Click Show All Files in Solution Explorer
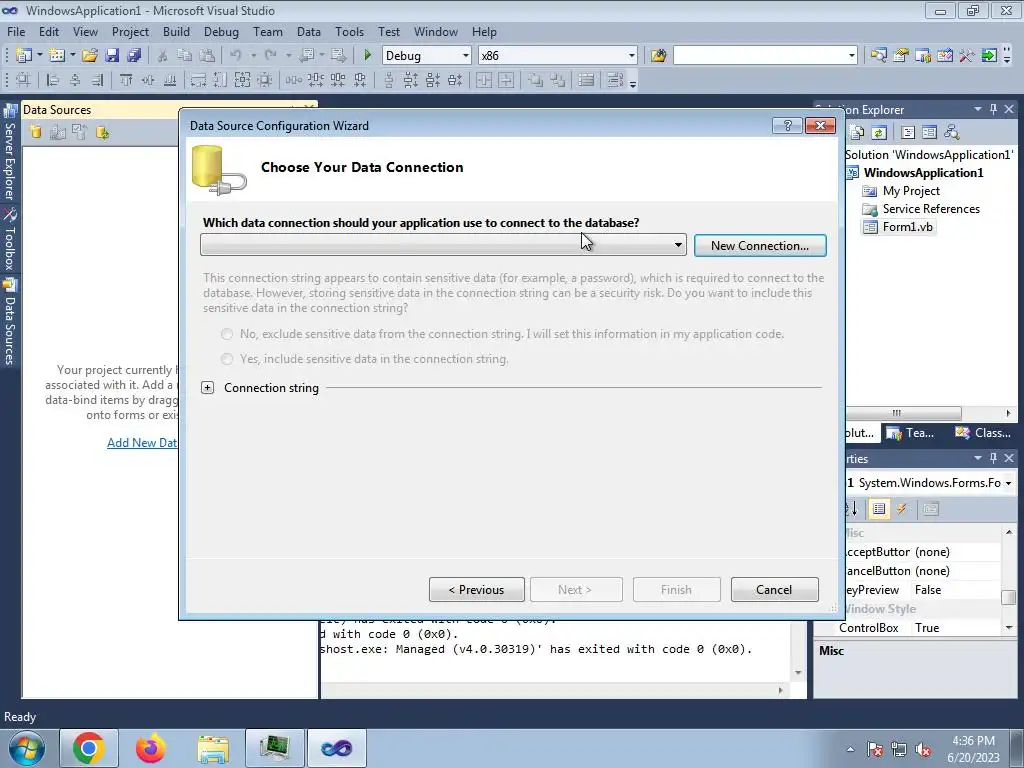The image size is (1024, 768). point(857,133)
